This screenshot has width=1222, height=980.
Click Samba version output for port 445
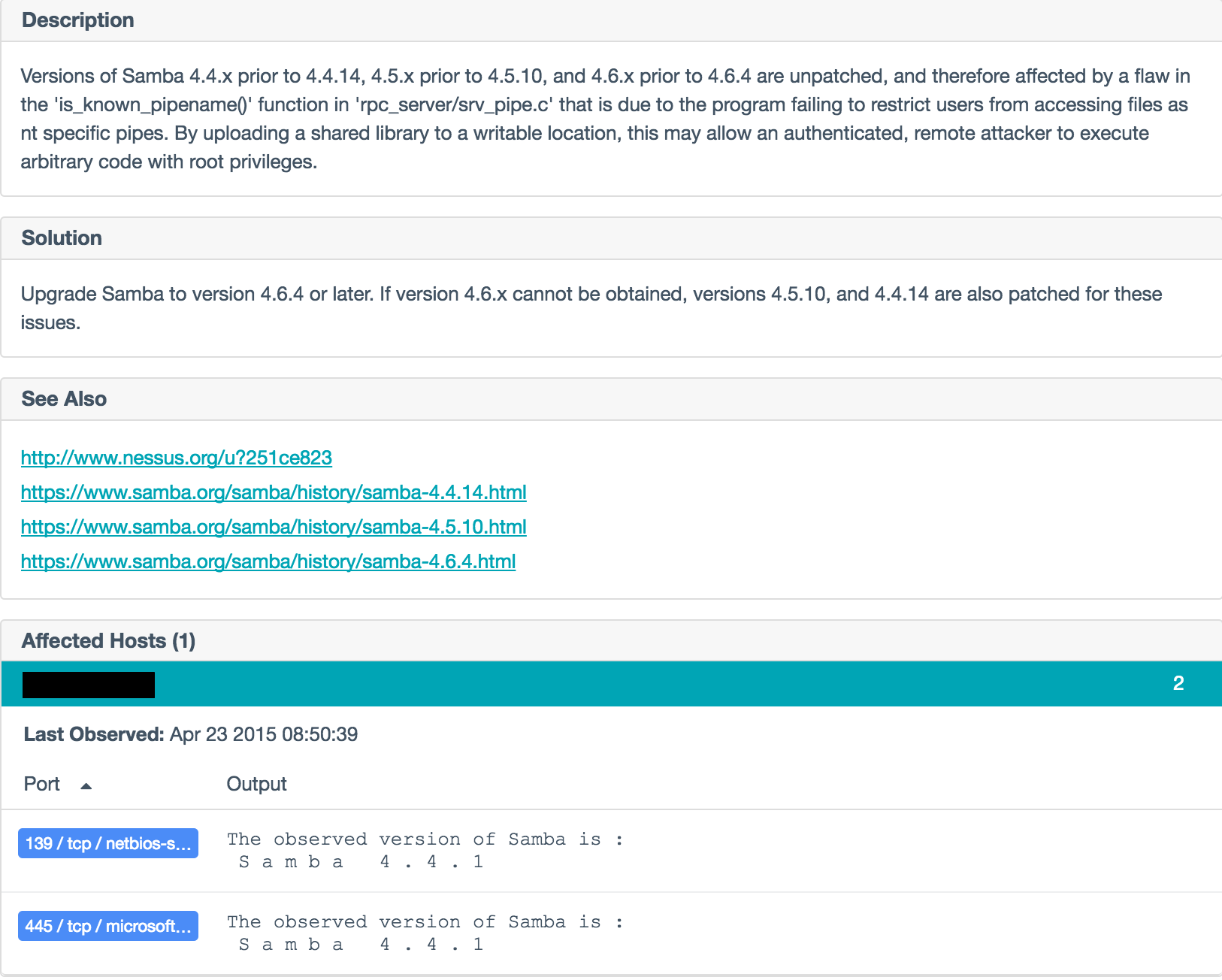pos(425,933)
